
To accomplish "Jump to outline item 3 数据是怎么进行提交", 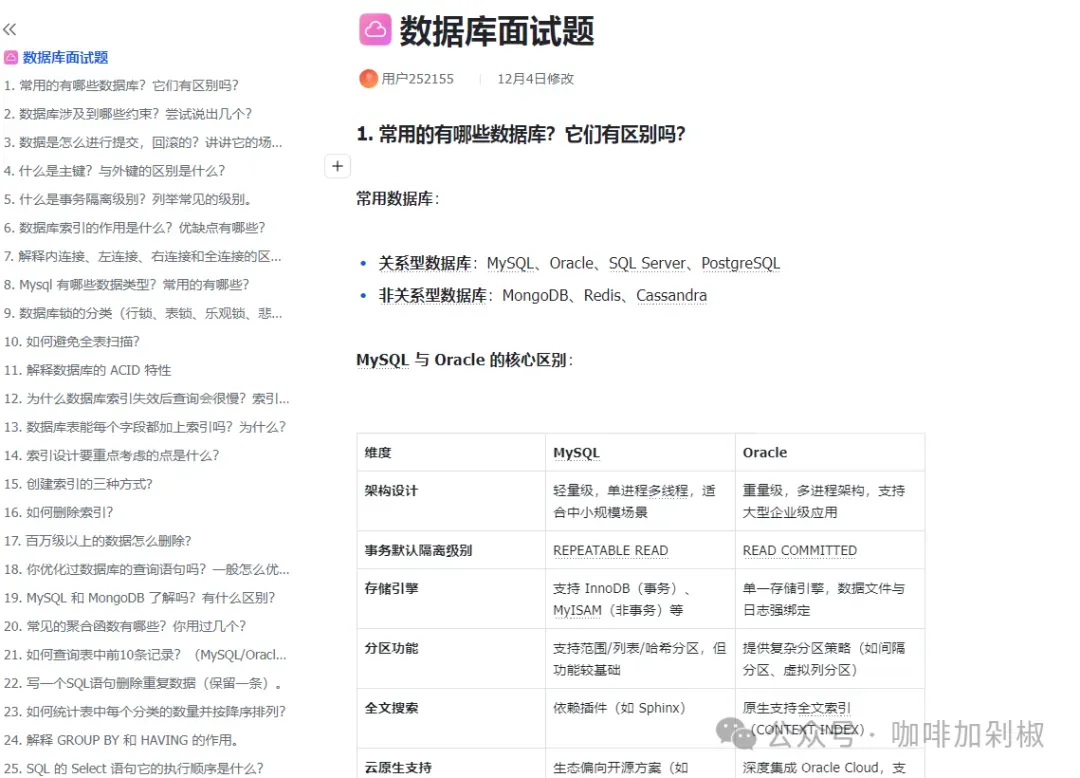I will point(143,143).
